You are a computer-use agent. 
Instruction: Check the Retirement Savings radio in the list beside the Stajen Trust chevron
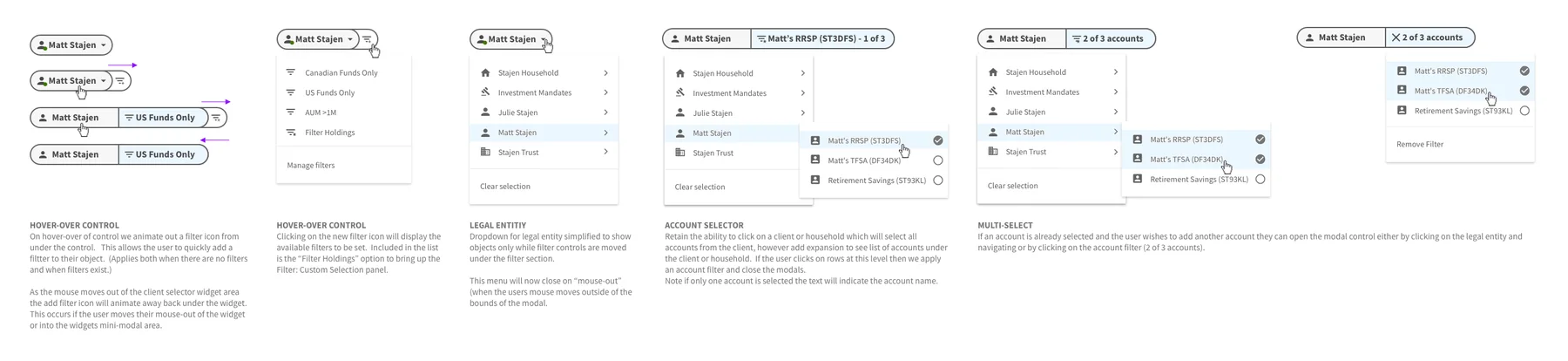click(1260, 180)
